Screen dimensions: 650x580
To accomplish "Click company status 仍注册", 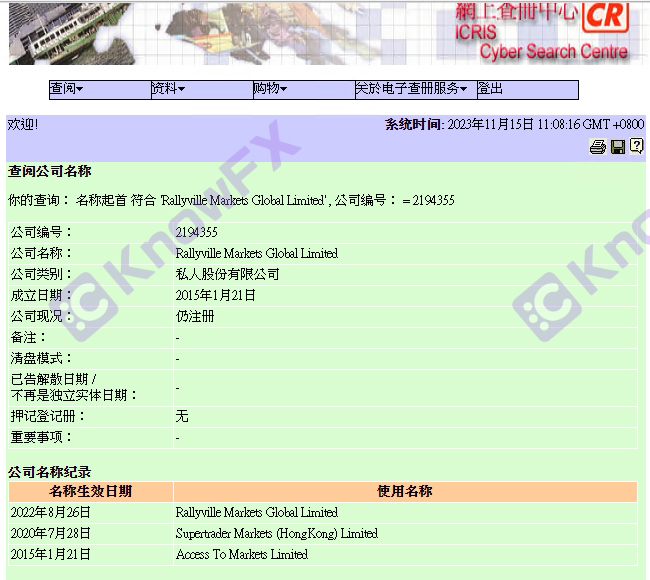I will [195, 316].
